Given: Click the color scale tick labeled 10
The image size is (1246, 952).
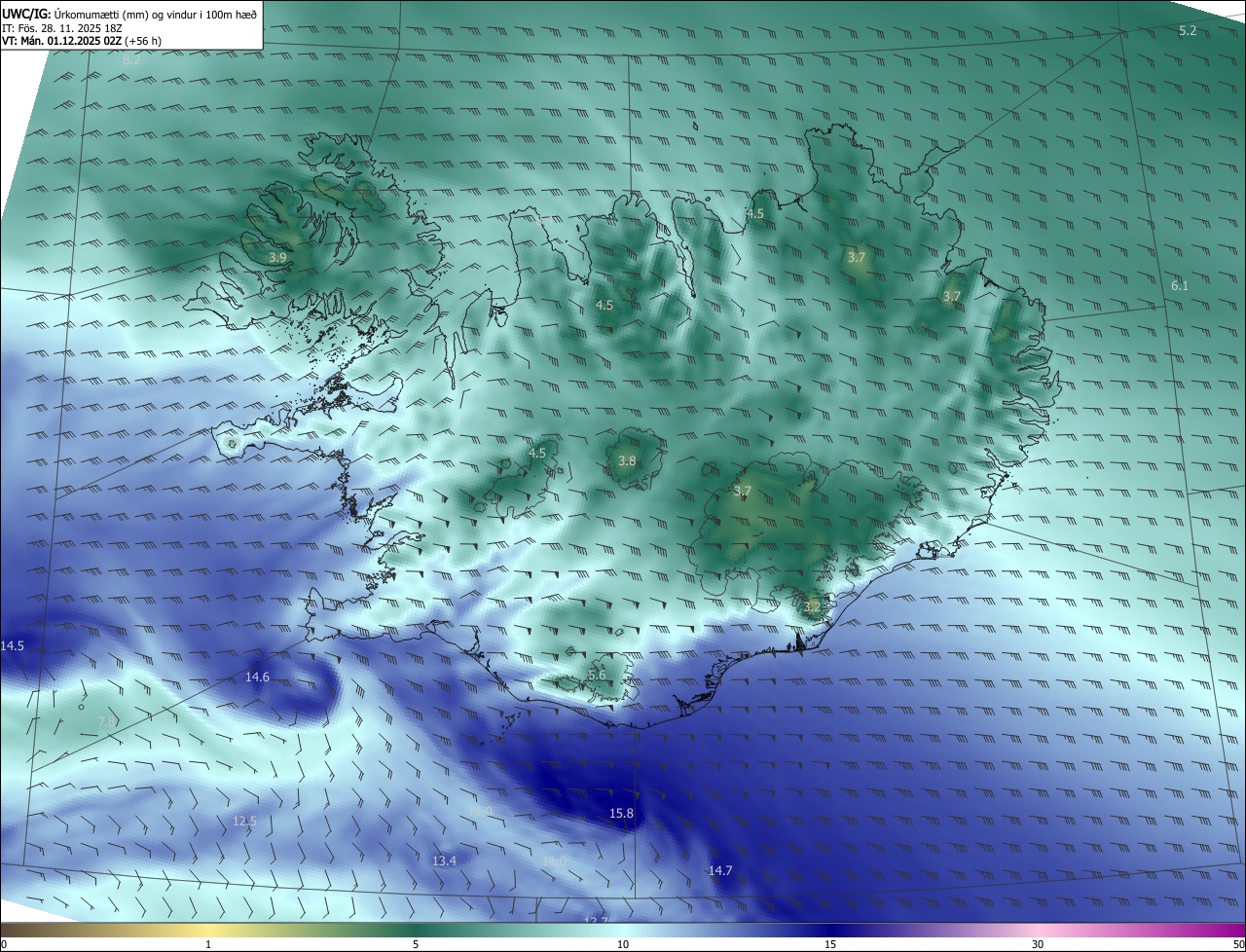Looking at the screenshot, I should [623, 944].
